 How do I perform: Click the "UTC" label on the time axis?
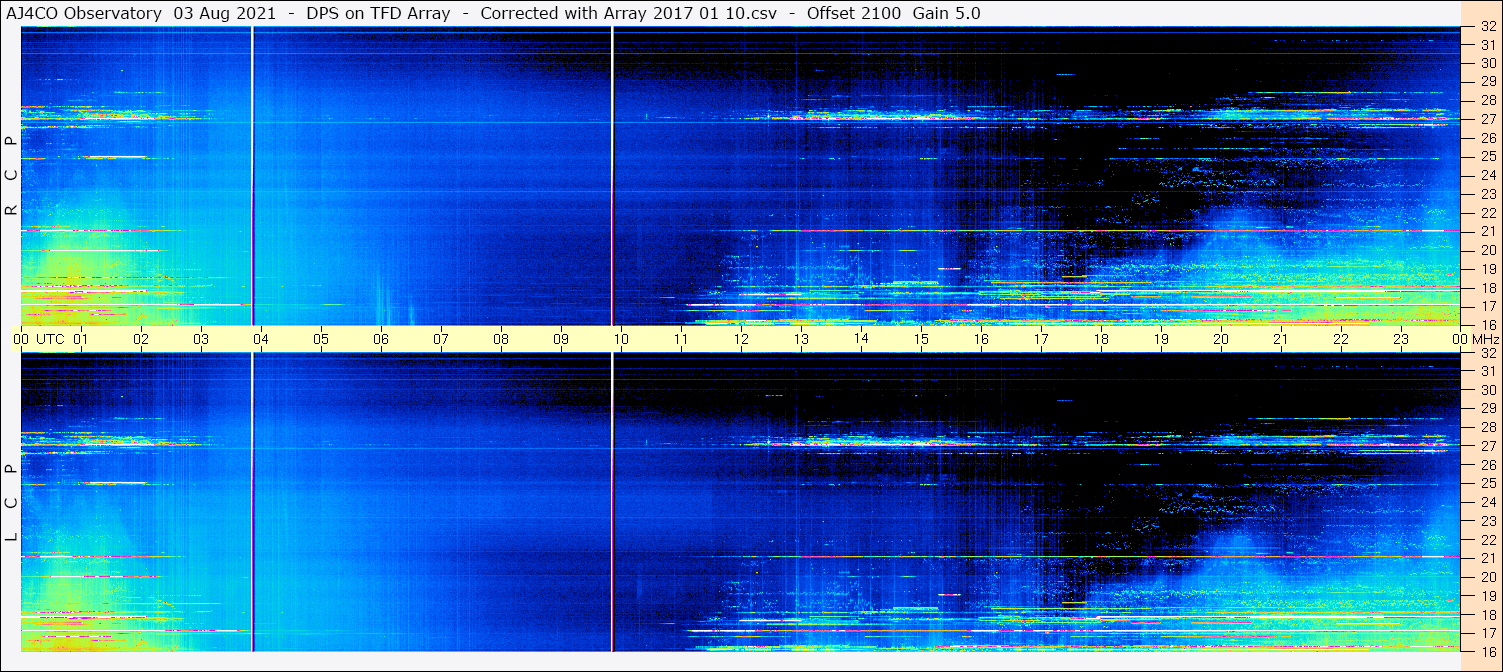pos(50,339)
